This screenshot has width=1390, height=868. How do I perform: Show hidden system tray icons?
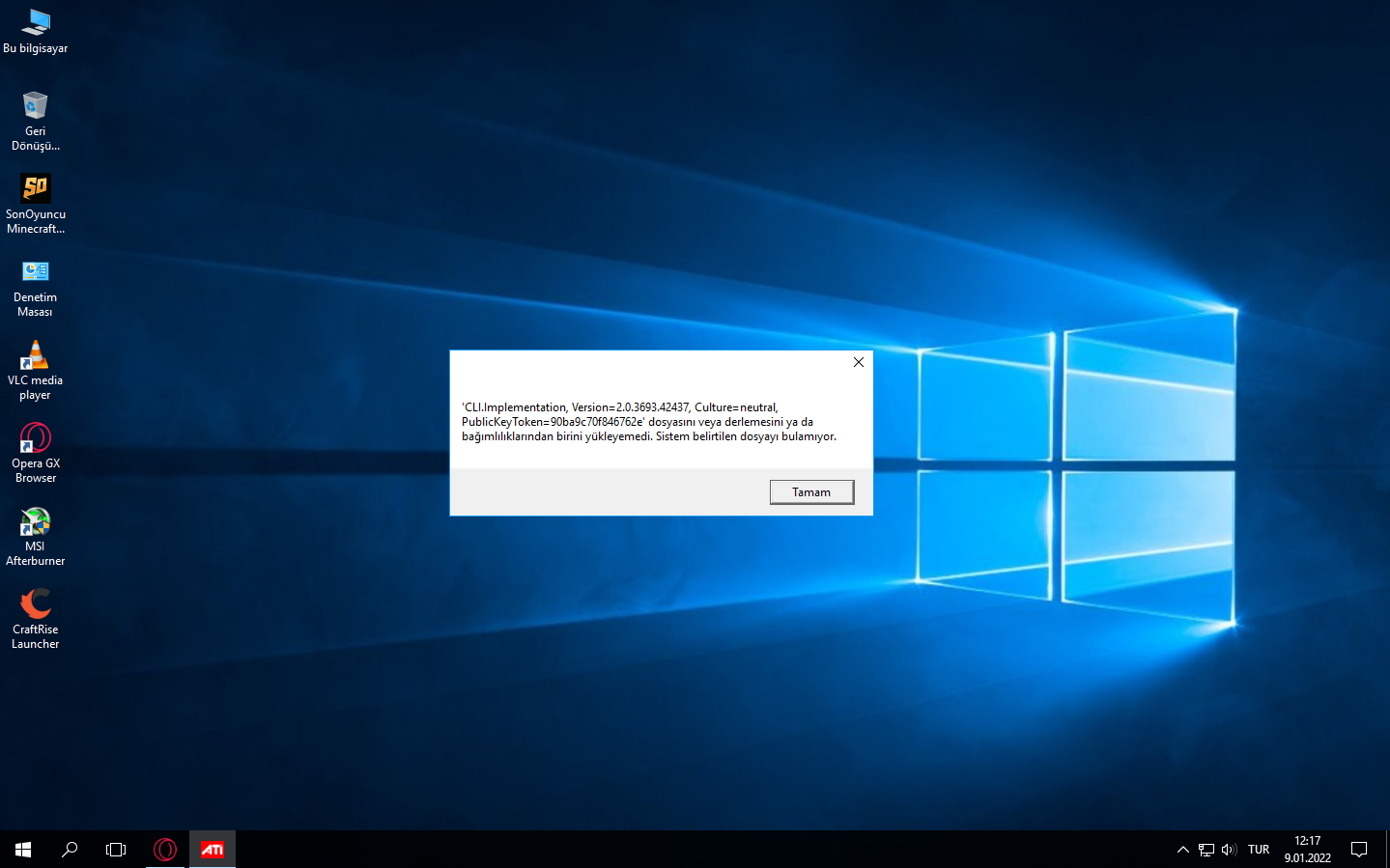point(1183,850)
